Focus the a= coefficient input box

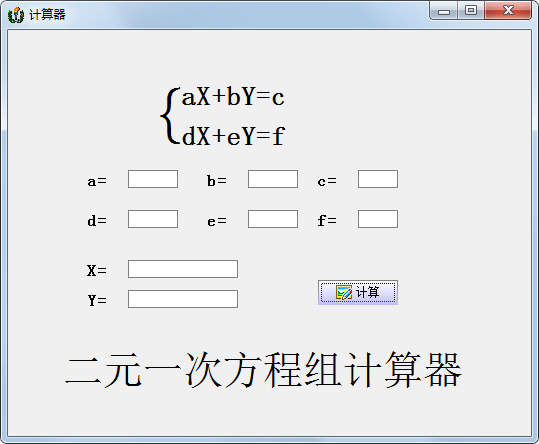click(153, 179)
